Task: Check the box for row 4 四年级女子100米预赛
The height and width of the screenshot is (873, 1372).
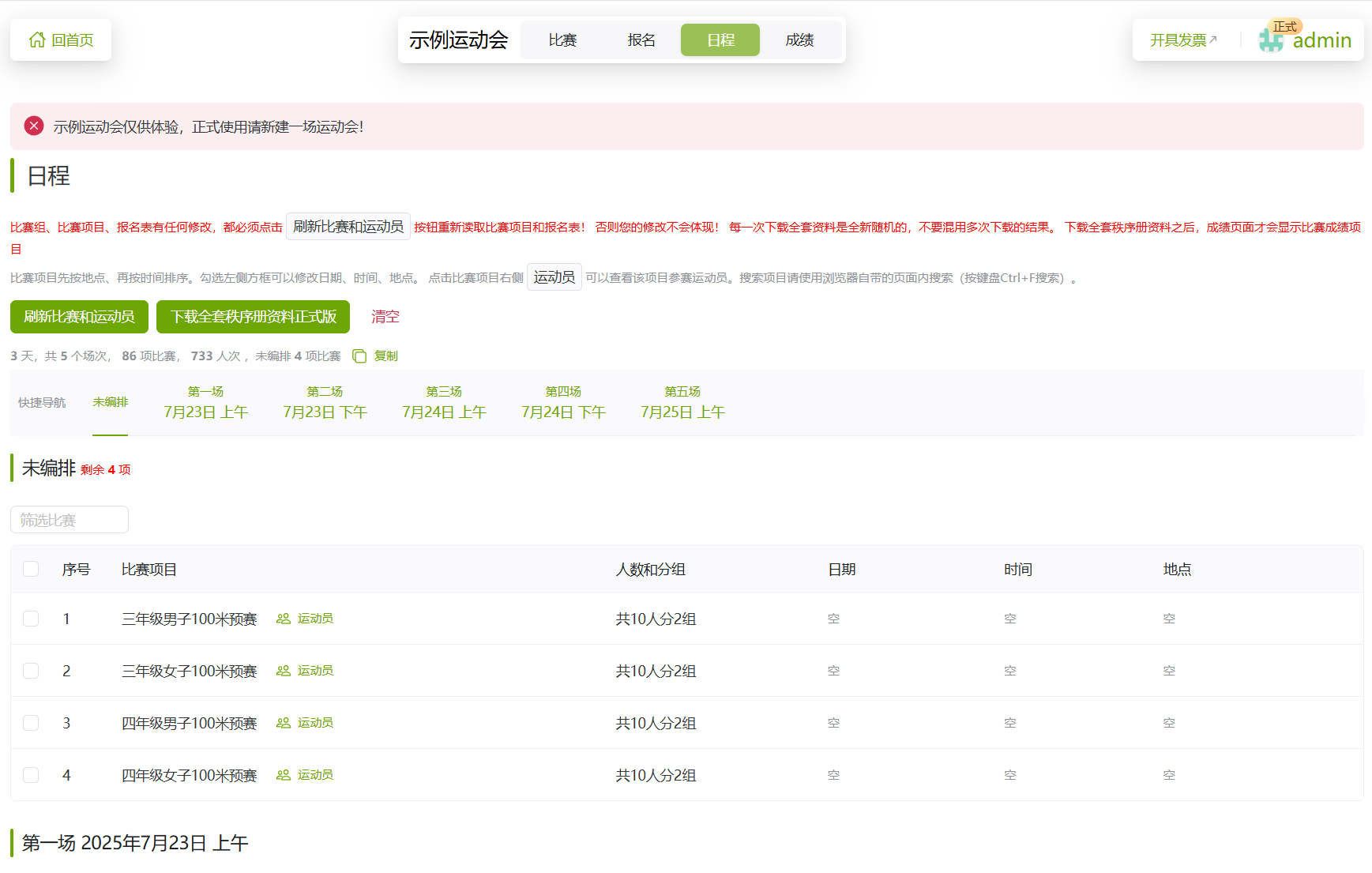Action: coord(31,775)
